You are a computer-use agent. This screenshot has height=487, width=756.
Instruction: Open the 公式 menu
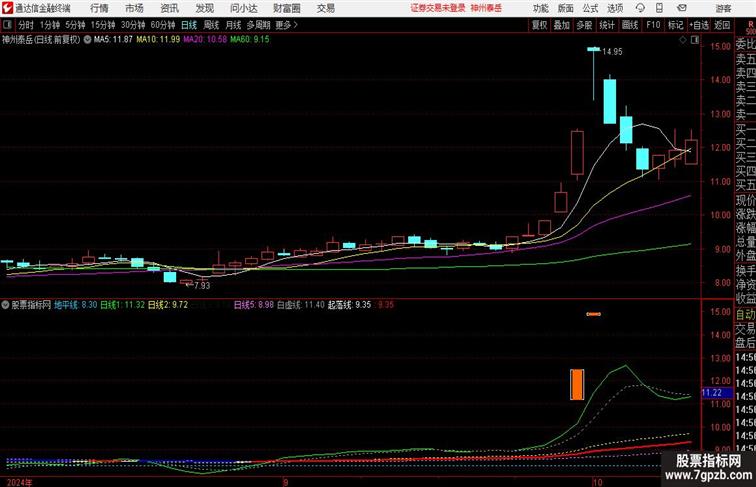(590, 8)
